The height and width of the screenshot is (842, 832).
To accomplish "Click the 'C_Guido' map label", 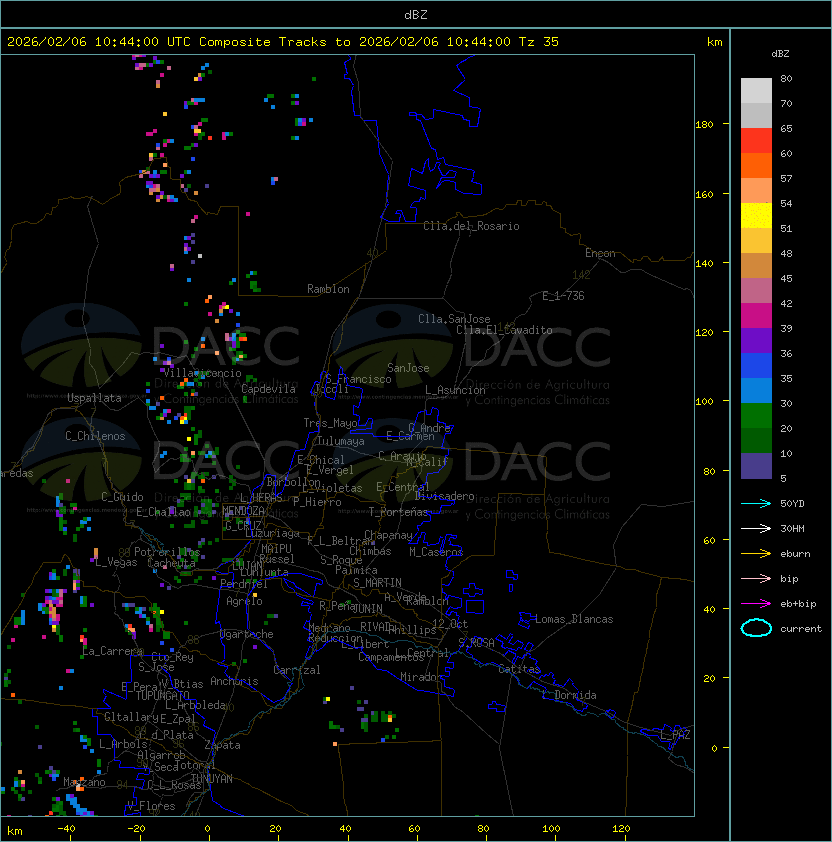I will click(x=122, y=497).
